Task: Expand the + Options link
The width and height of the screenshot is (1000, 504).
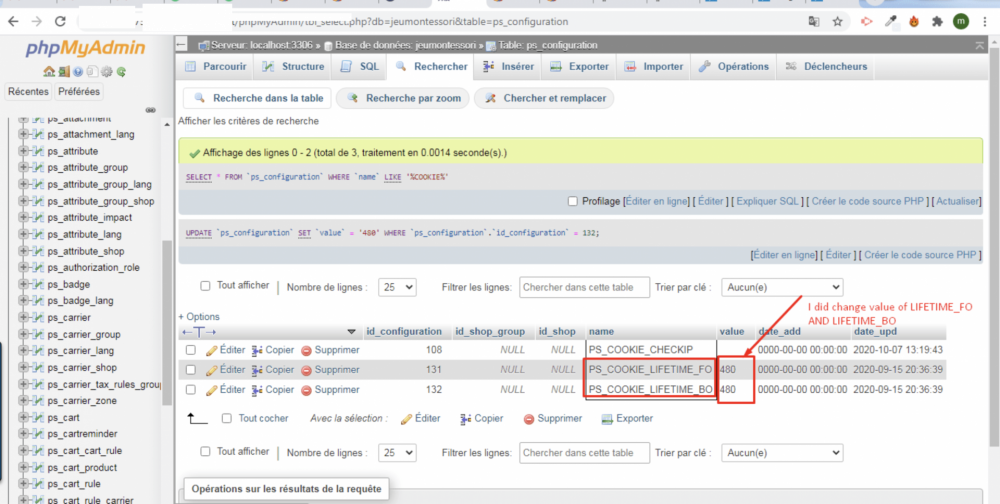Action: [199, 316]
